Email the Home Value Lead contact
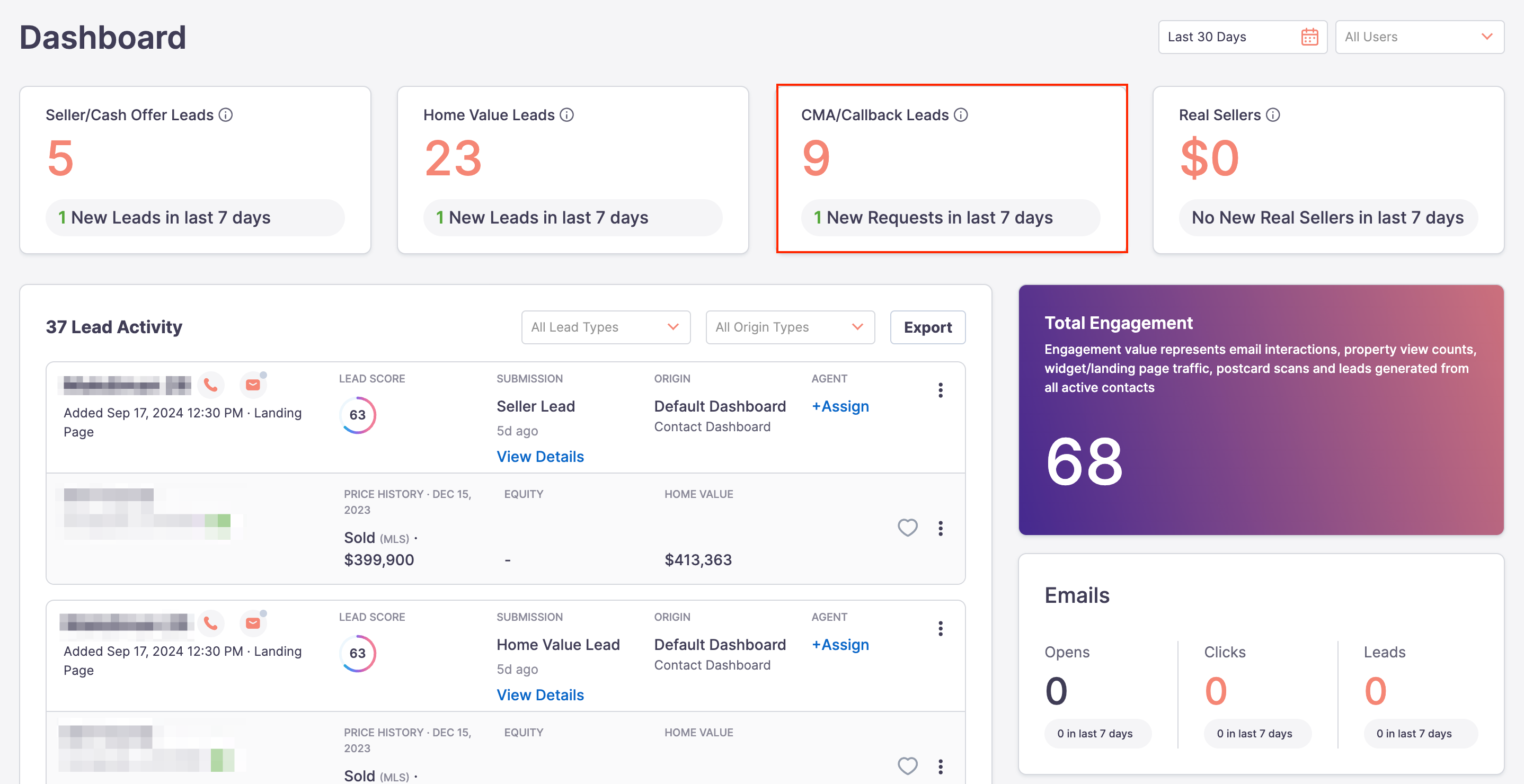Image resolution: width=1524 pixels, height=784 pixels. (253, 624)
